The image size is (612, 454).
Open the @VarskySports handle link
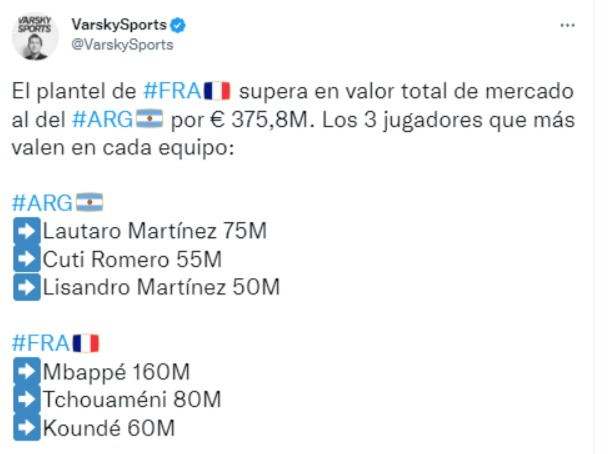pyautogui.click(x=122, y=45)
